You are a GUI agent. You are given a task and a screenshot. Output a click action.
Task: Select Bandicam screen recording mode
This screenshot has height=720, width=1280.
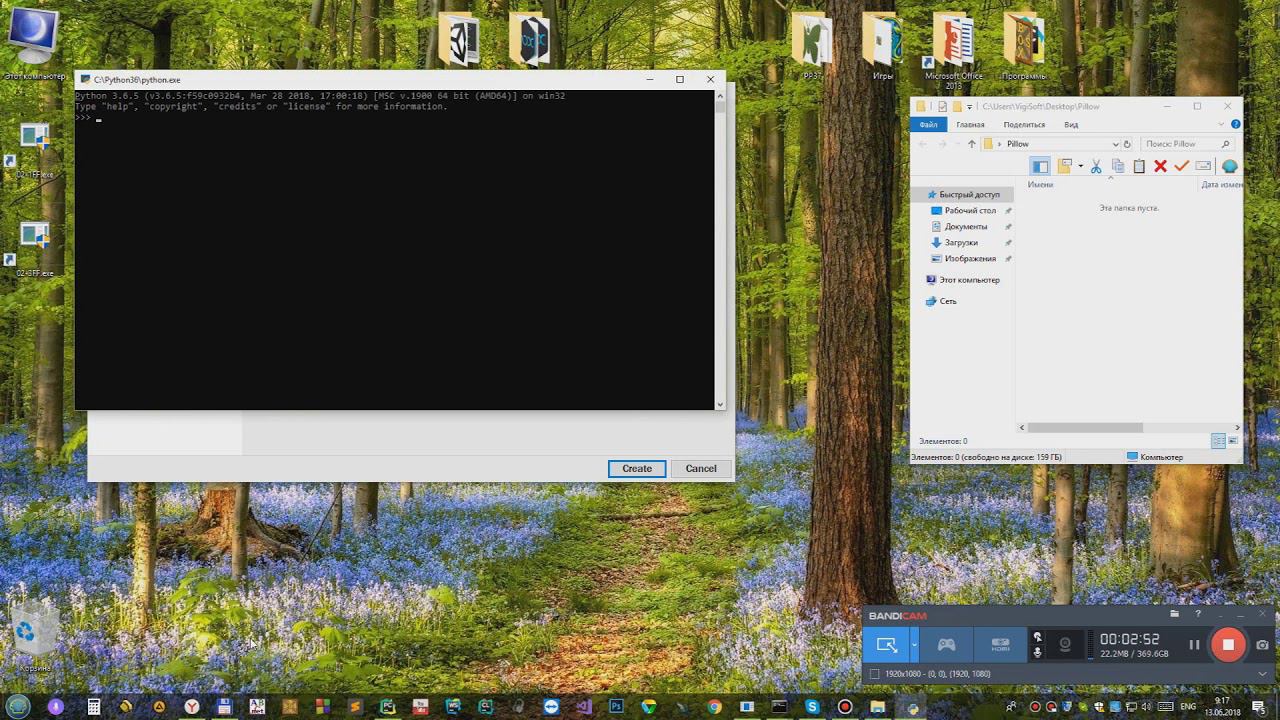point(886,645)
